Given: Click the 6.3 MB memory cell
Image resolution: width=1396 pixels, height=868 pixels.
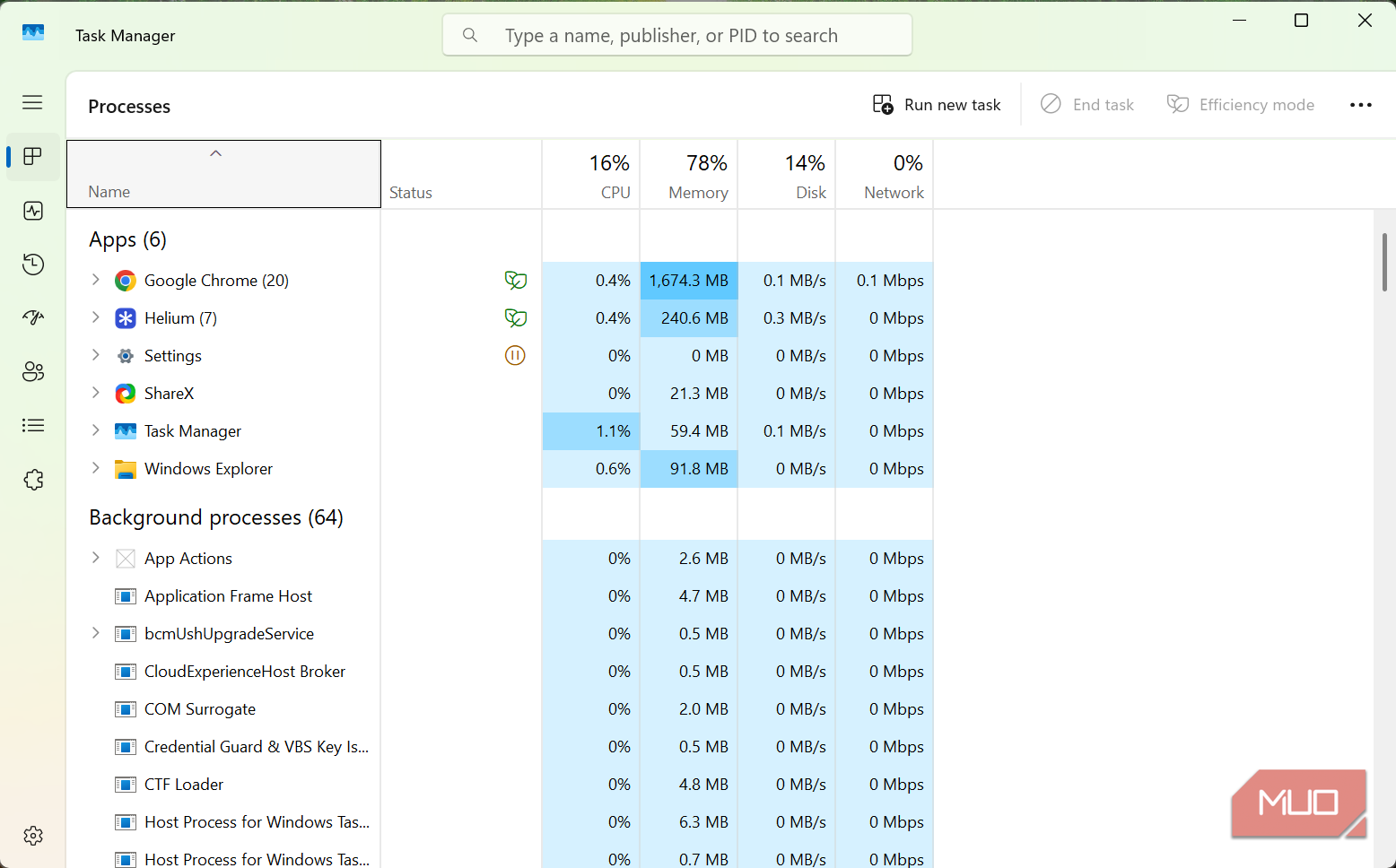Looking at the screenshot, I should pyautogui.click(x=689, y=822).
